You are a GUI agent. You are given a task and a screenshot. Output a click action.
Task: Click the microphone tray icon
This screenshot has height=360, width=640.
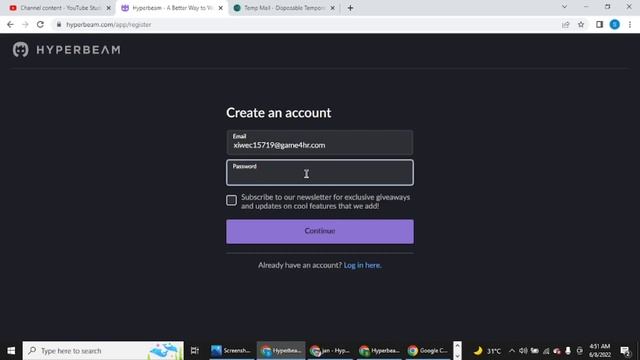click(x=568, y=351)
